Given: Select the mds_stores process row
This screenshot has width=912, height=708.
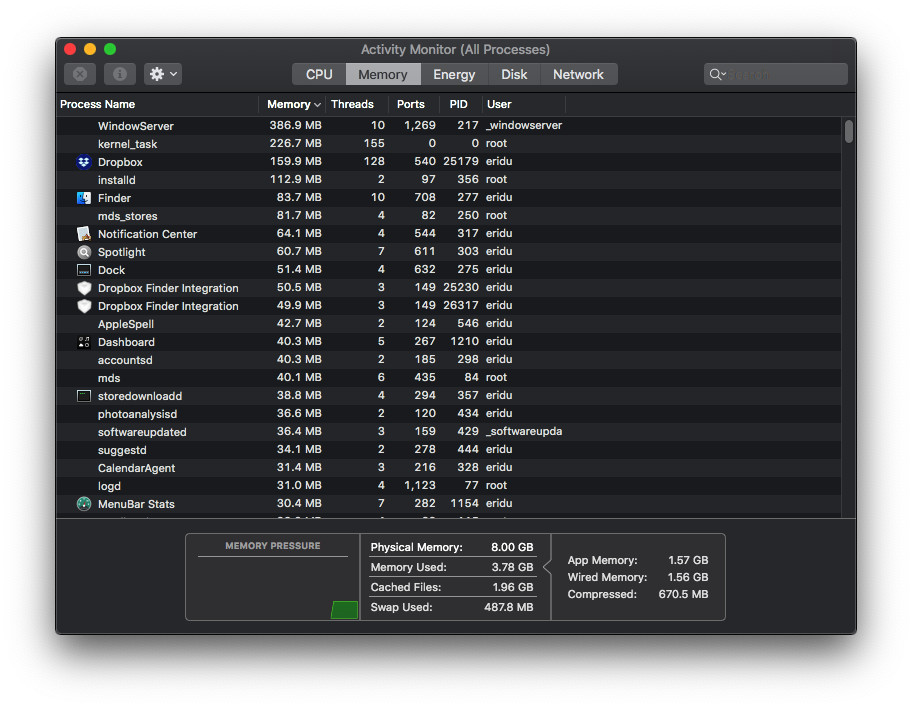Looking at the screenshot, I should click(x=448, y=216).
